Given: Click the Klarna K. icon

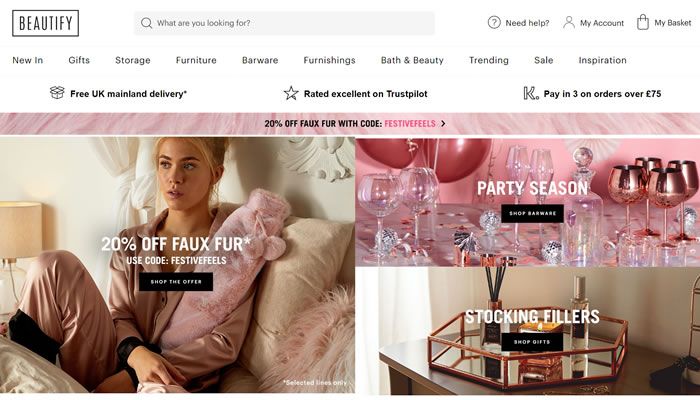Looking at the screenshot, I should 531,93.
